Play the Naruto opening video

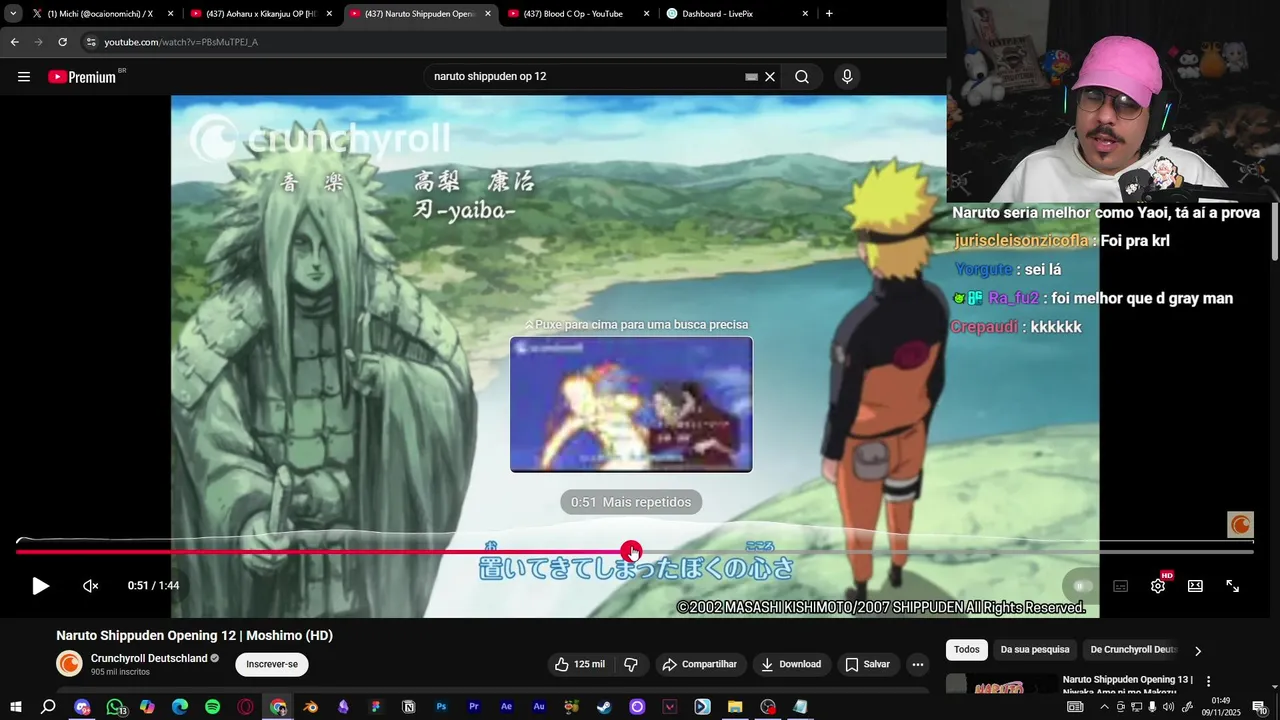pyautogui.click(x=40, y=586)
